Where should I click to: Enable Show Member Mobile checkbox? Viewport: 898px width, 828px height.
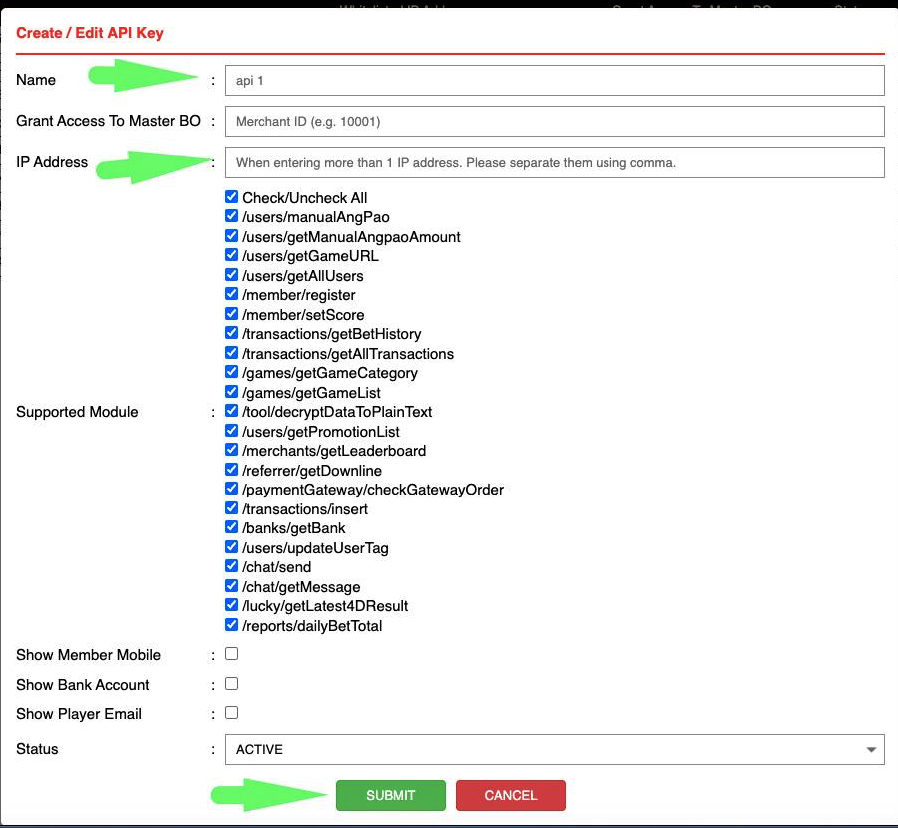pyautogui.click(x=231, y=653)
